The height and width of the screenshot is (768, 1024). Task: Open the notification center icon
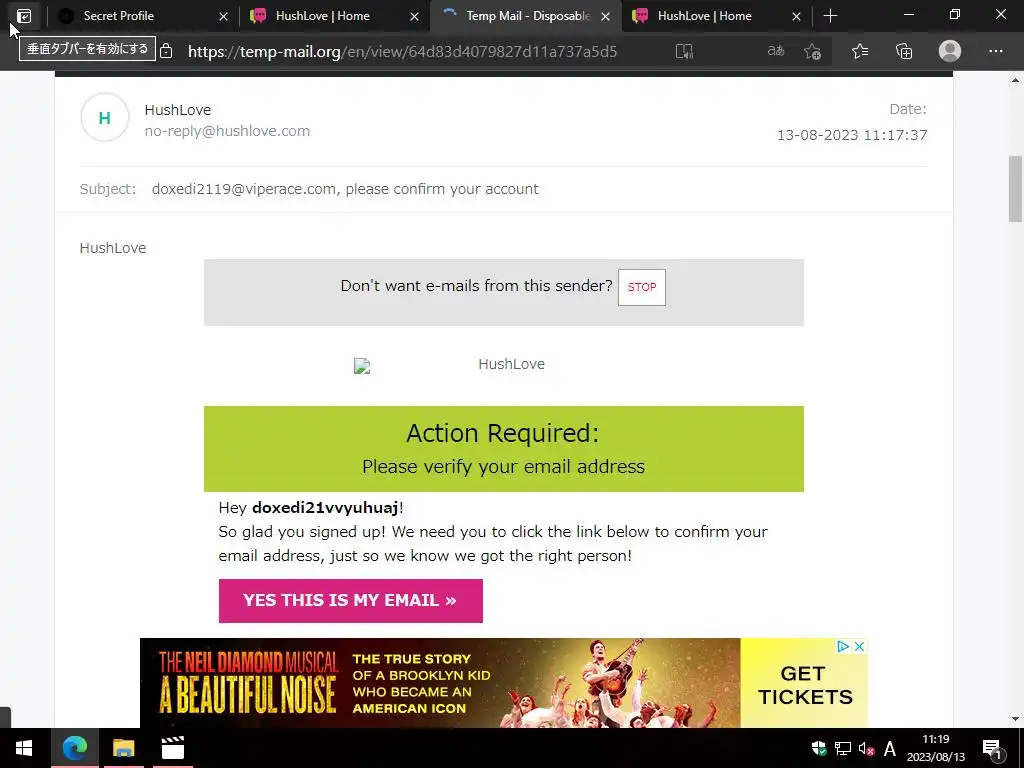coord(992,748)
